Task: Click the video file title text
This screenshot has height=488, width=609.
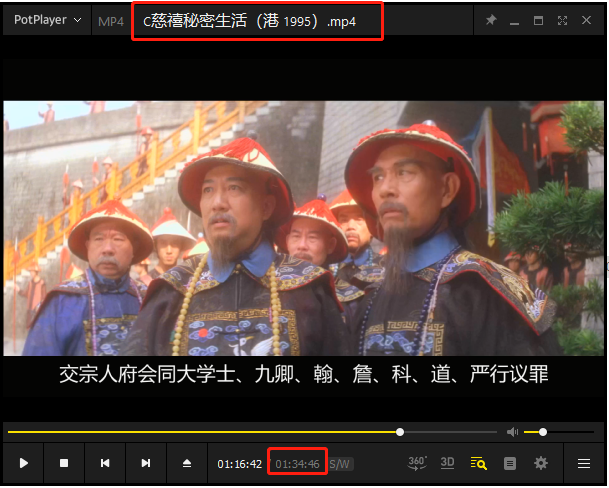Action: 249,21
